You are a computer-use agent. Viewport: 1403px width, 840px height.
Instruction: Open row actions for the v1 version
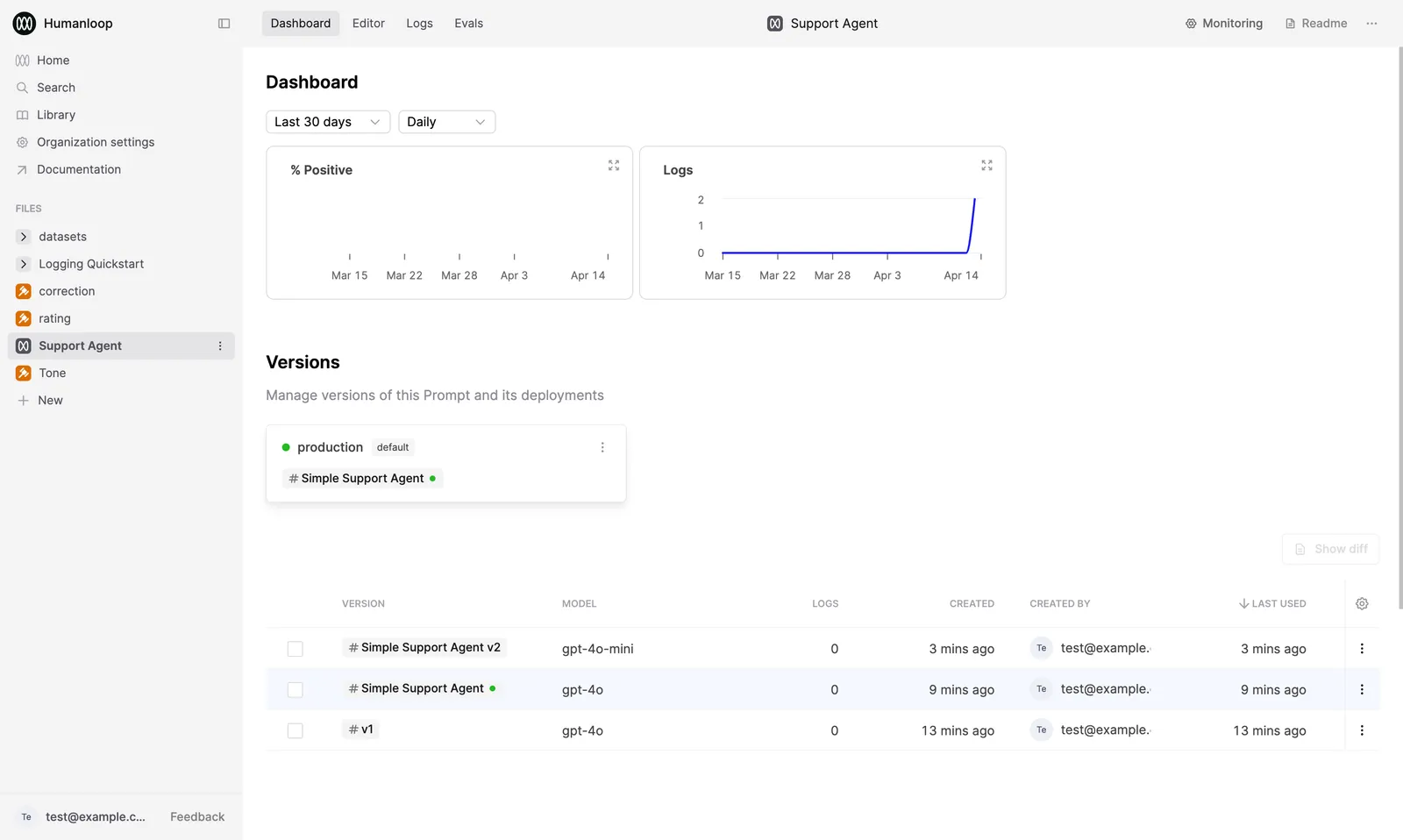pyautogui.click(x=1362, y=730)
